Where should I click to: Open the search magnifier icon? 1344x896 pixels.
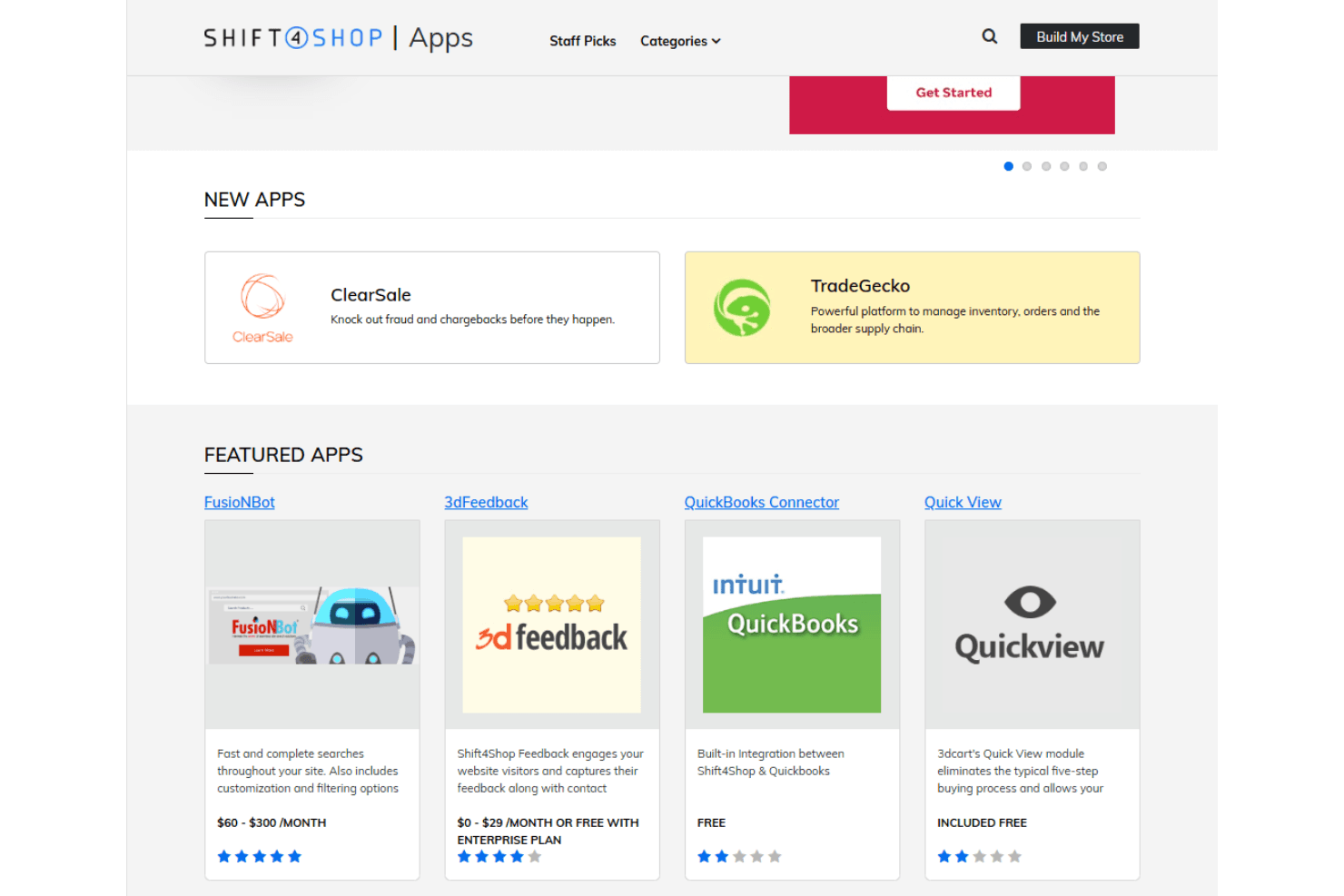(x=990, y=36)
